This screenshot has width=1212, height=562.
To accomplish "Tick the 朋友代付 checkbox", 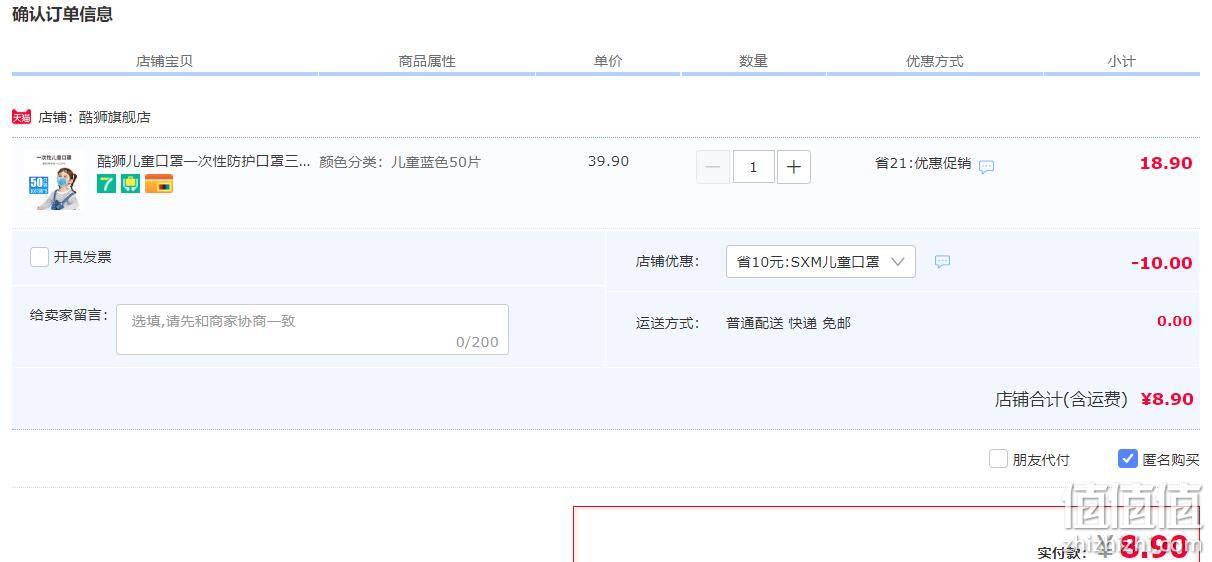I will tap(998, 459).
